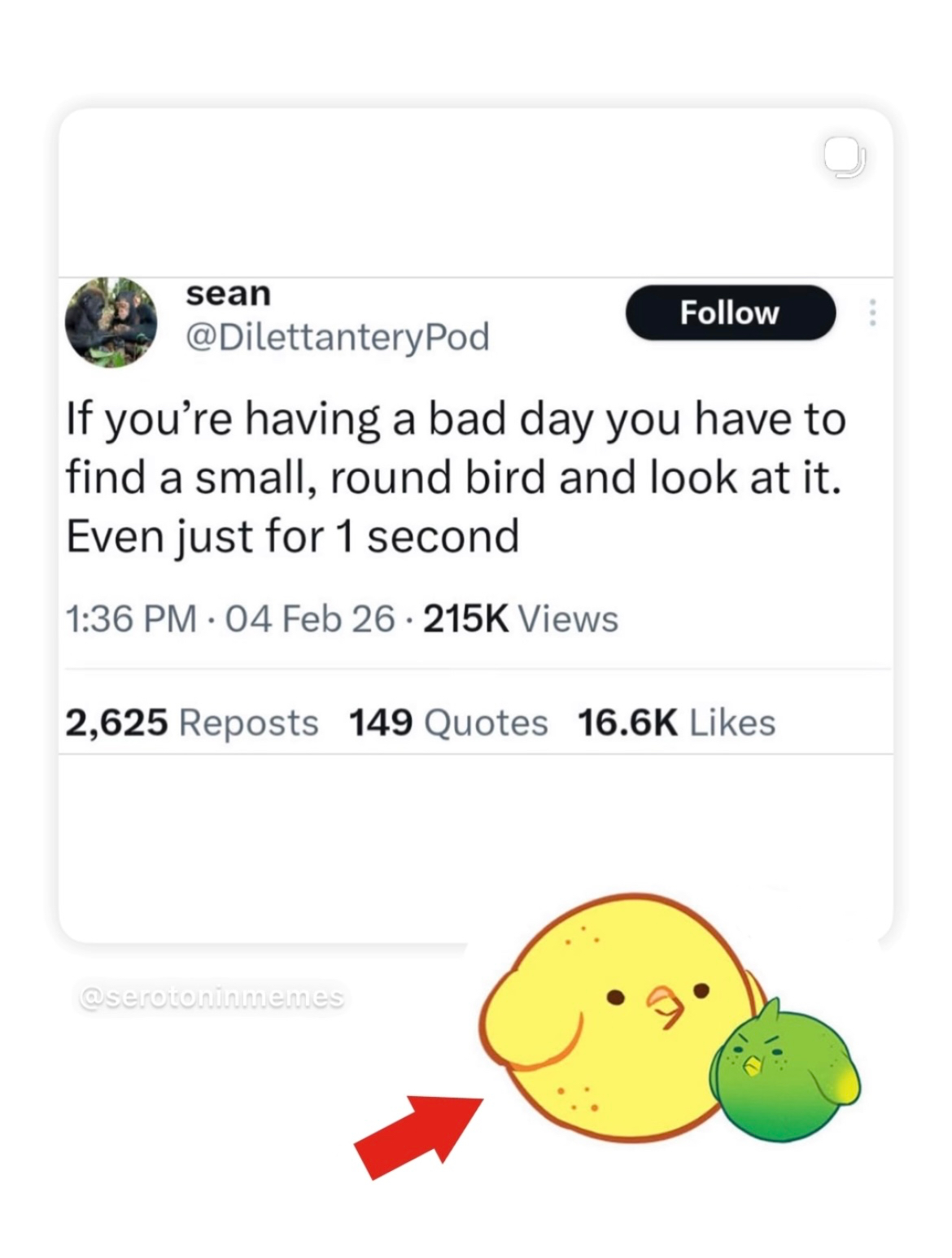Click the carousel multi-image icon
This screenshot has width=952, height=1258.
click(x=844, y=156)
